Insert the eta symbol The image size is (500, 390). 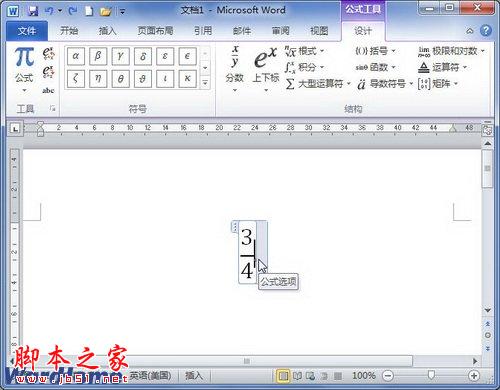coord(98,79)
